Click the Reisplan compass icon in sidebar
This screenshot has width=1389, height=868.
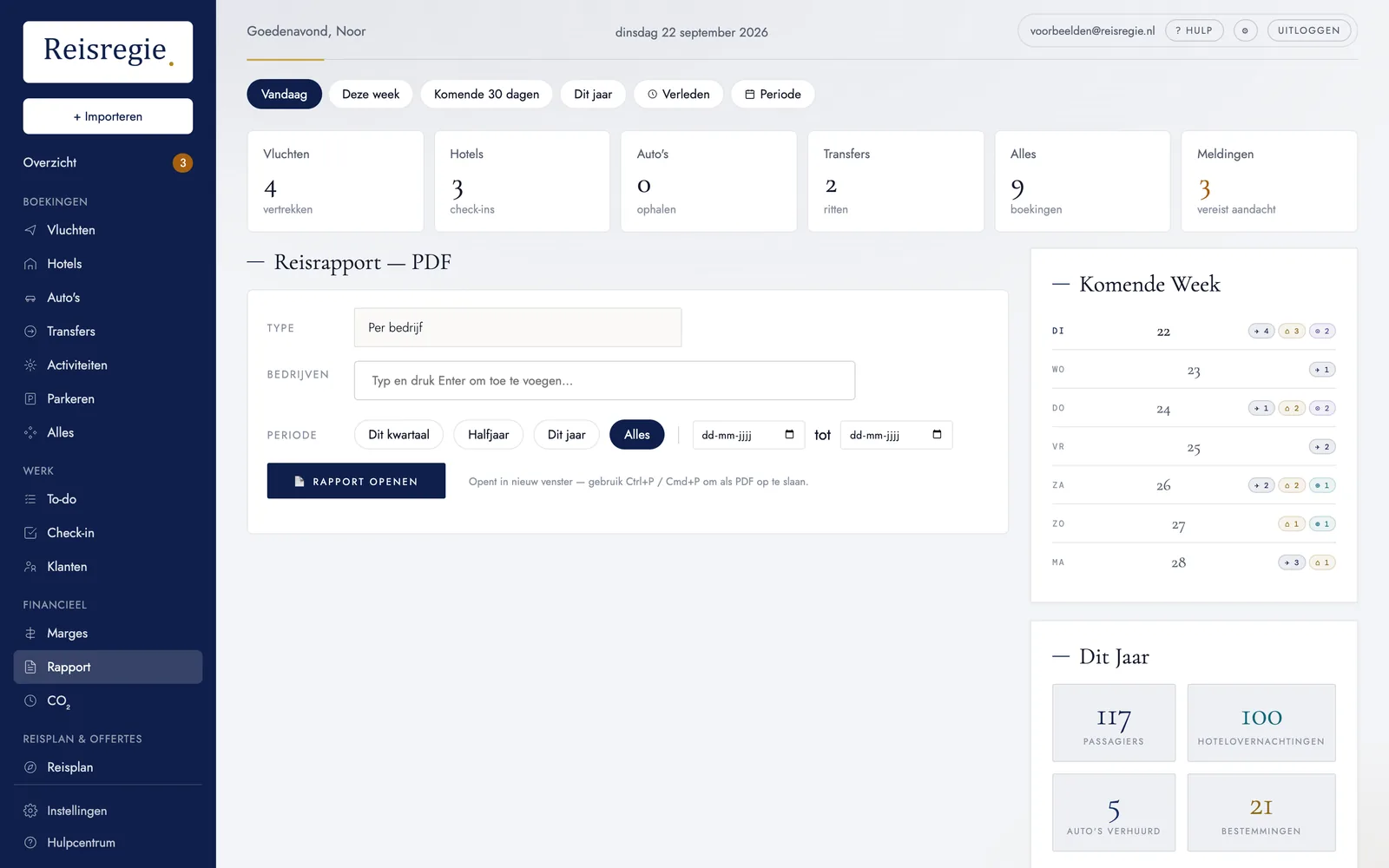(x=30, y=767)
